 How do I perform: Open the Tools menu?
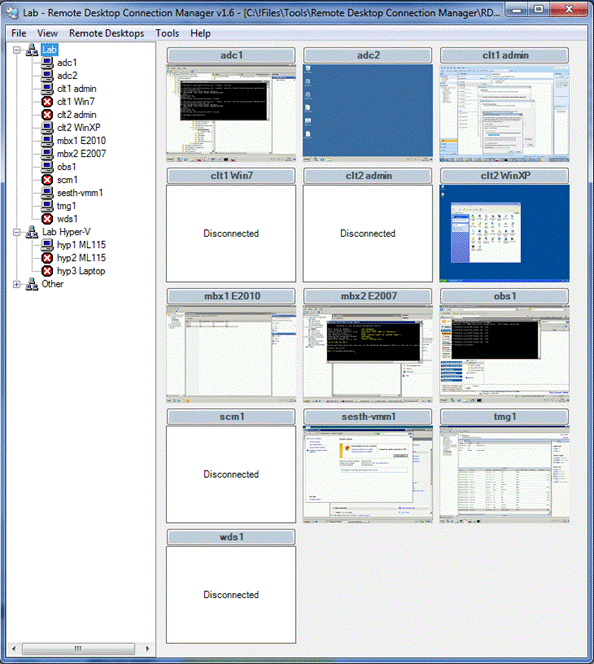pos(167,33)
